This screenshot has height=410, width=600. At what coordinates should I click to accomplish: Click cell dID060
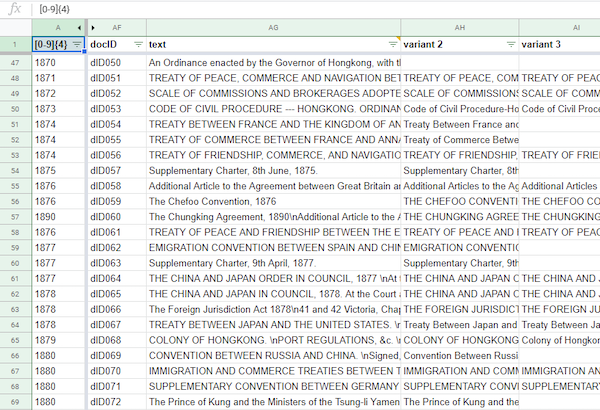(117, 217)
